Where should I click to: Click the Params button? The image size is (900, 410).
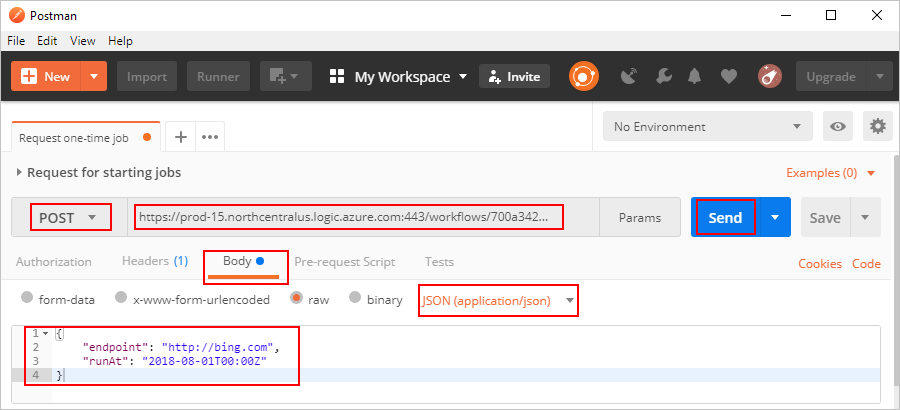coord(640,218)
